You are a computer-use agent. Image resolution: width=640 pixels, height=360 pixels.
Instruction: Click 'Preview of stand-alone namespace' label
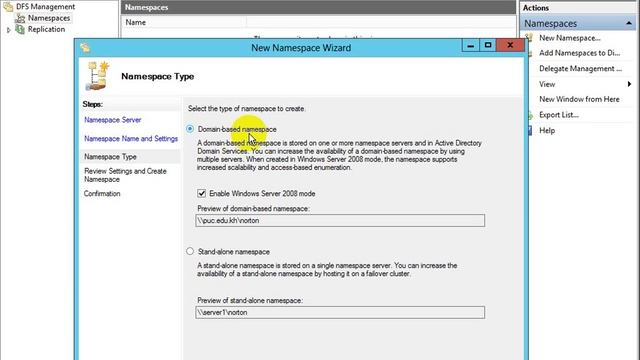pos(250,300)
